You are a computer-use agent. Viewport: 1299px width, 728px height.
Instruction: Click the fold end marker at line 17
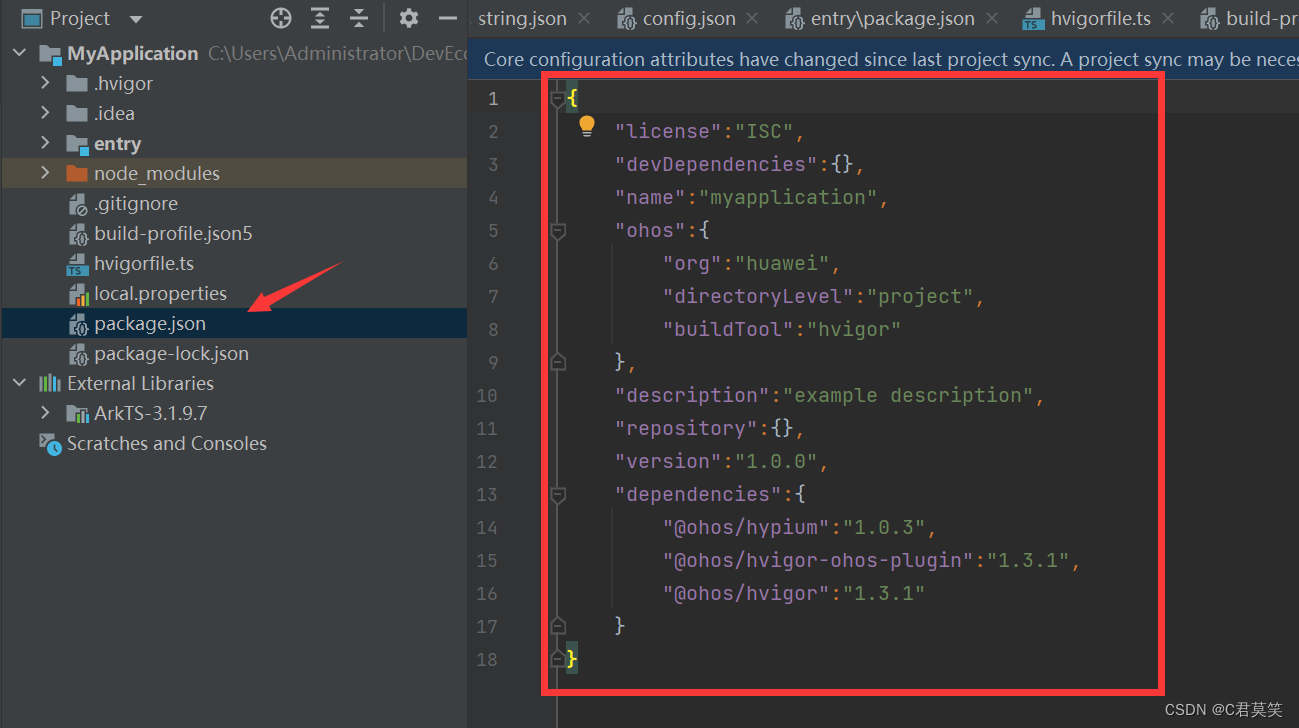click(x=558, y=626)
